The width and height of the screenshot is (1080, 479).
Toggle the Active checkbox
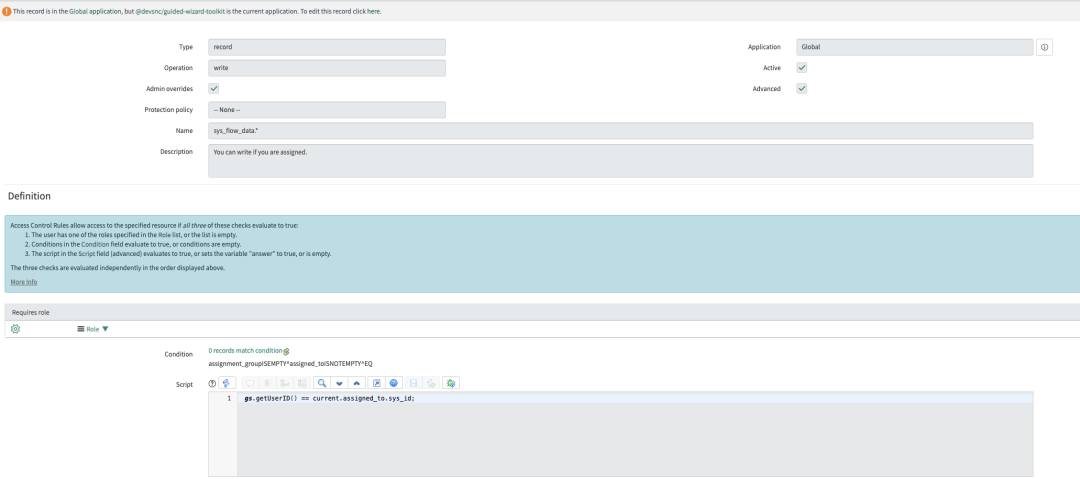point(802,68)
